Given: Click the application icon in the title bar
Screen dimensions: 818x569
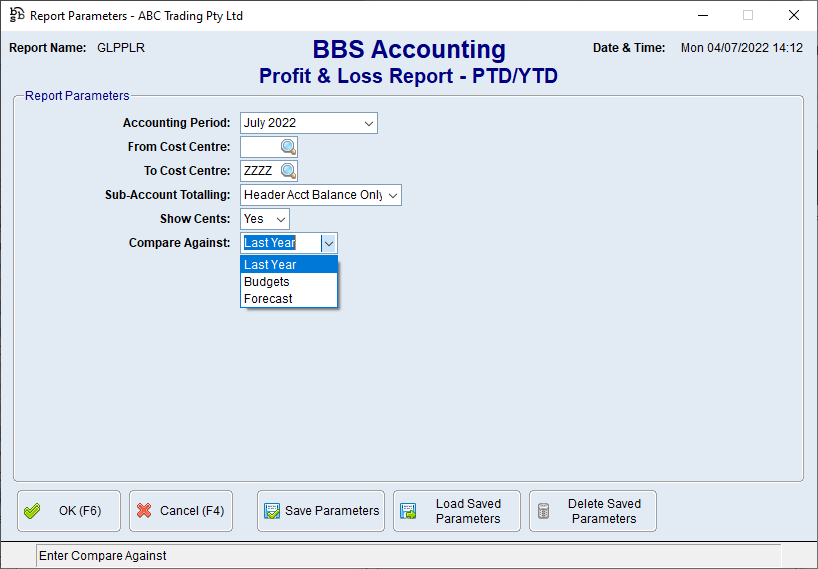Looking at the screenshot, I should click(16, 15).
